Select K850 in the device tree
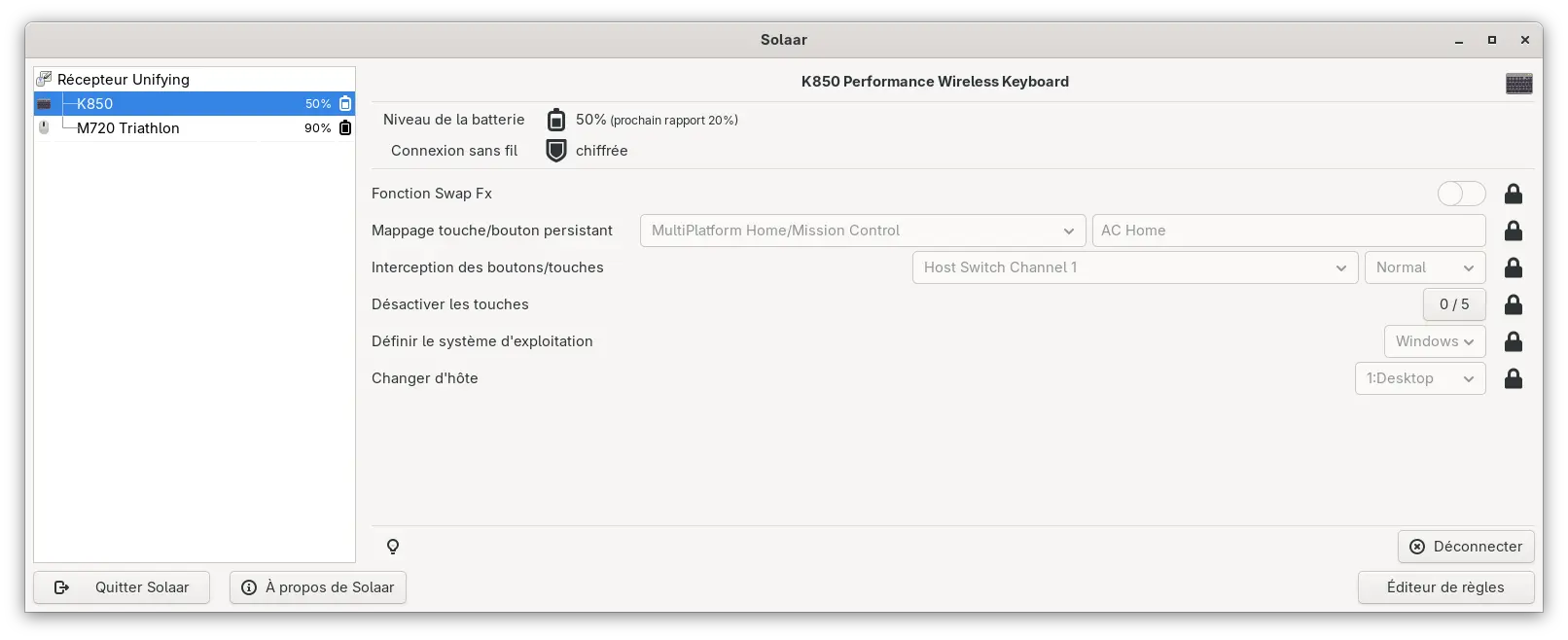The image size is (1568, 640). (x=195, y=103)
